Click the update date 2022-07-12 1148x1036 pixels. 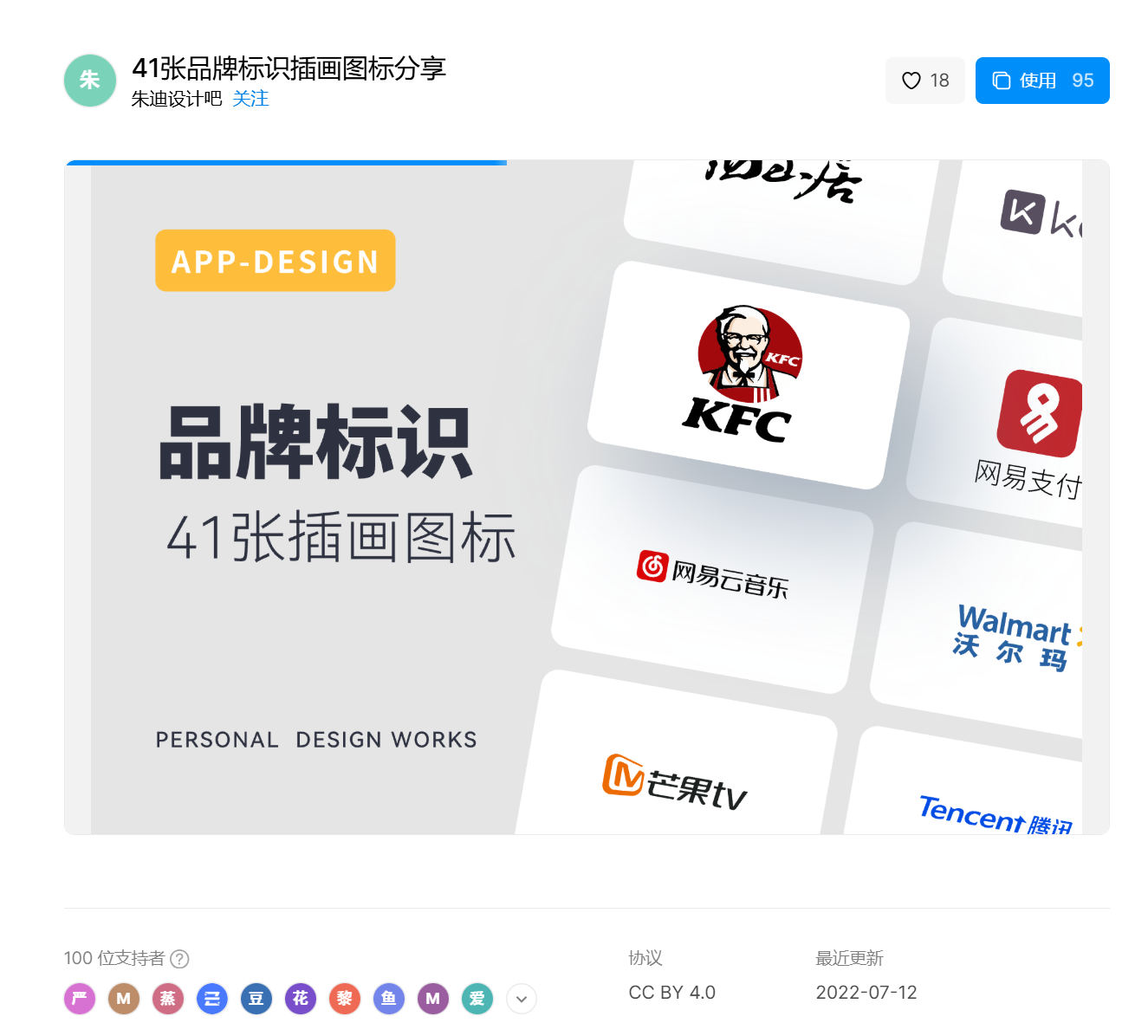click(866, 993)
